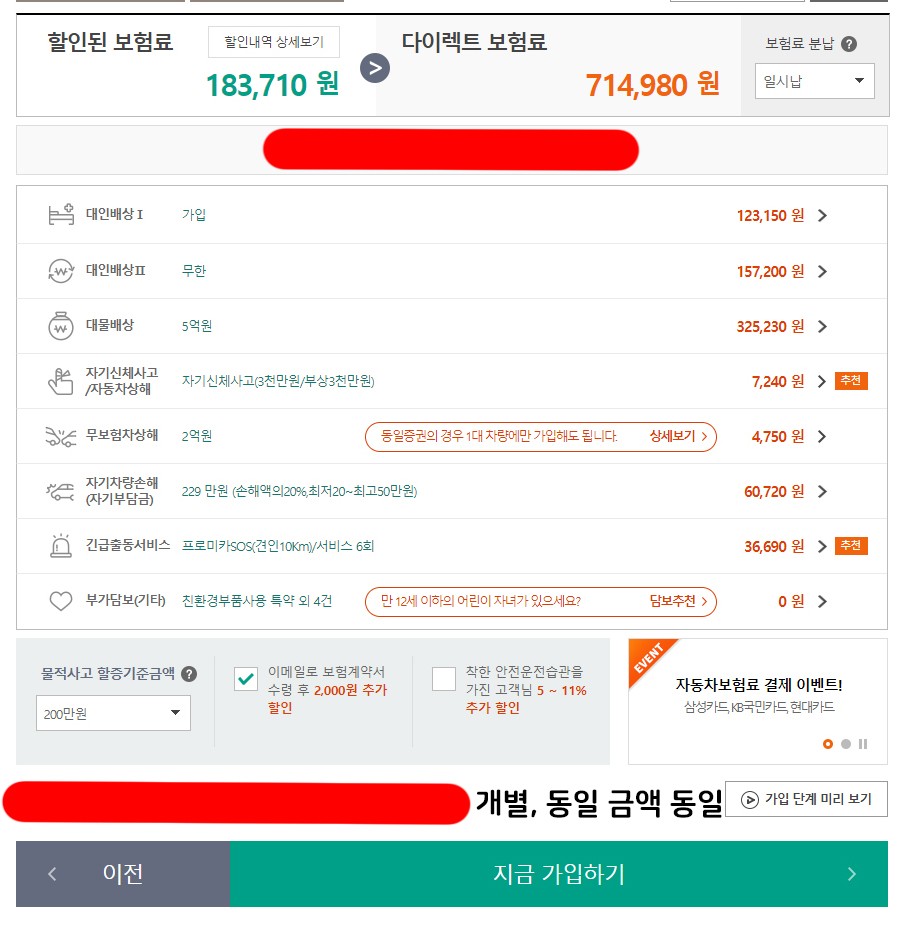Click the 대인배상 I 가입 value

(193, 214)
